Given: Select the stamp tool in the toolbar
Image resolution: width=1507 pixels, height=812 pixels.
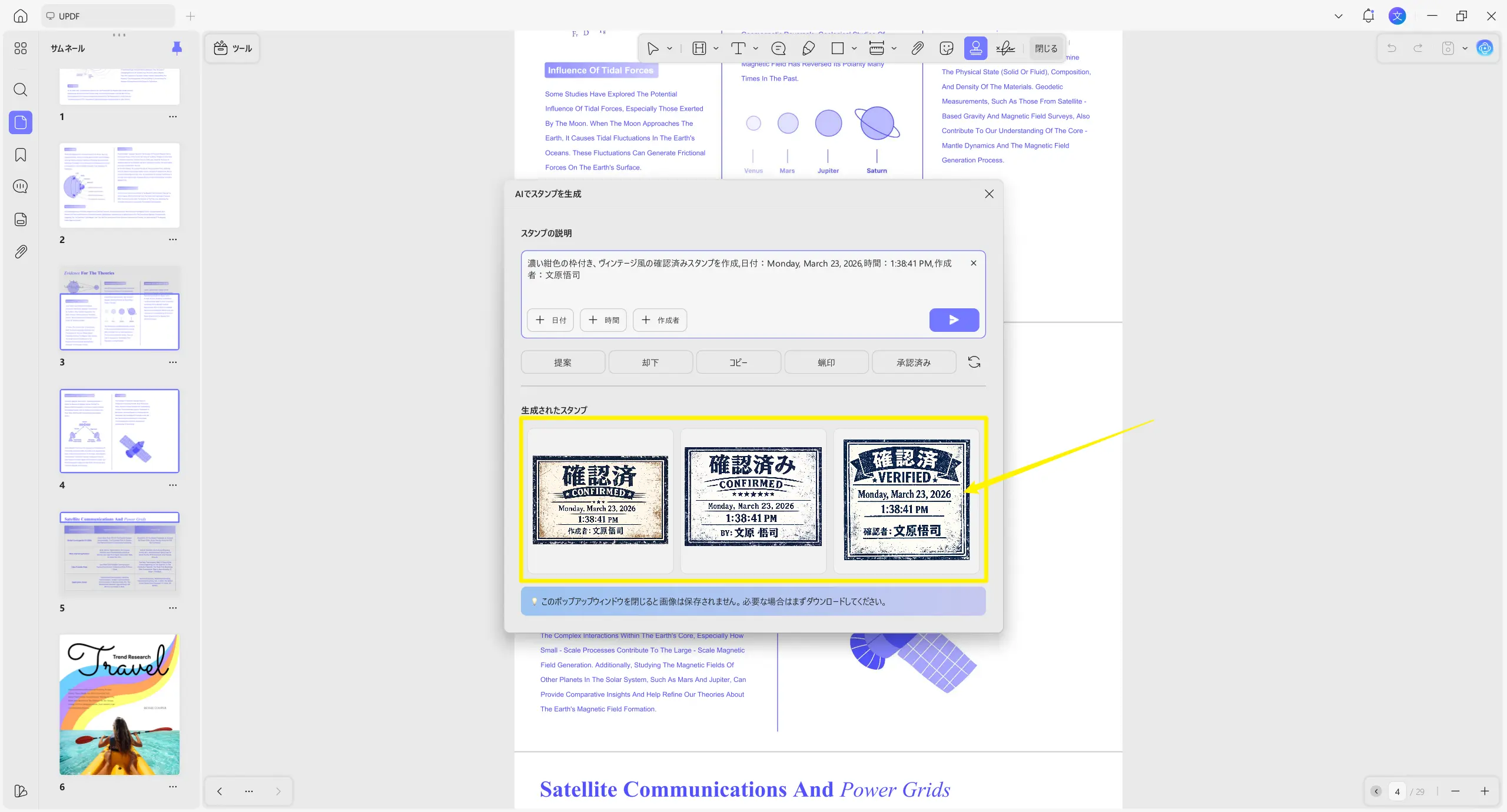Looking at the screenshot, I should (x=975, y=48).
